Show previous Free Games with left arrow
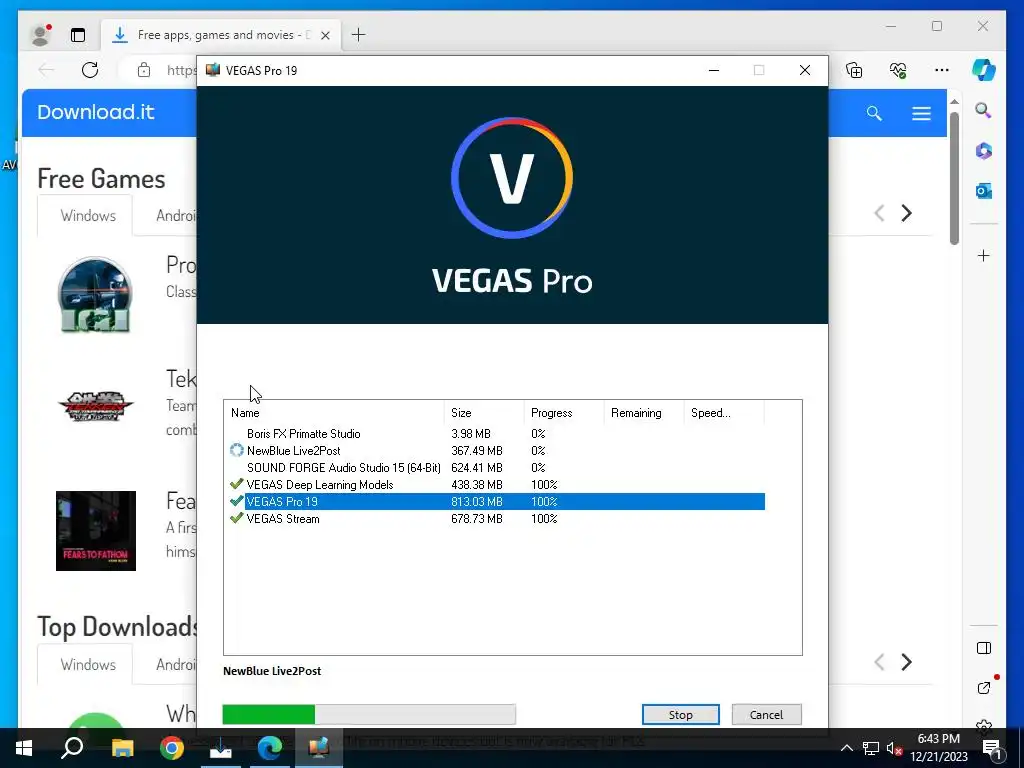Image resolution: width=1024 pixels, height=768 pixels. click(x=880, y=213)
